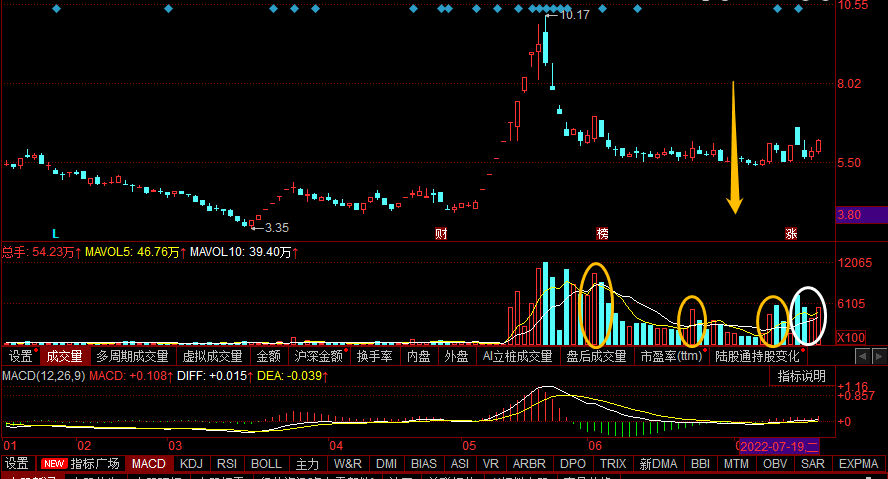Switch to 多周期成交量 tab
The image size is (888, 479).
click(132, 355)
